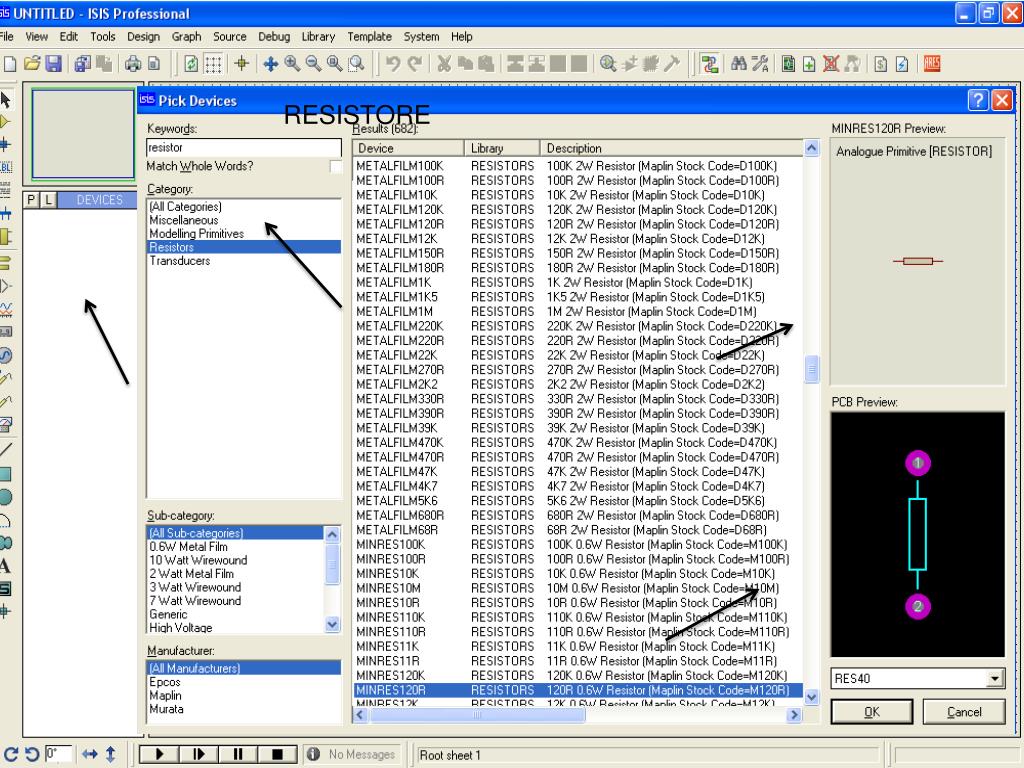Print the schematic using the printer icon

coord(133,63)
